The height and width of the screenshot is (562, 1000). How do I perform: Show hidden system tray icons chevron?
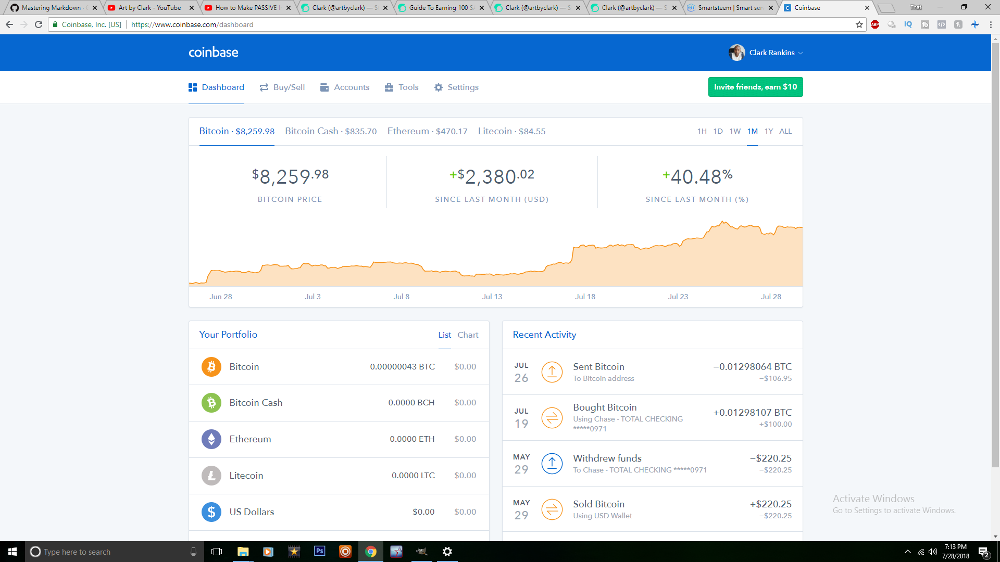coord(908,552)
